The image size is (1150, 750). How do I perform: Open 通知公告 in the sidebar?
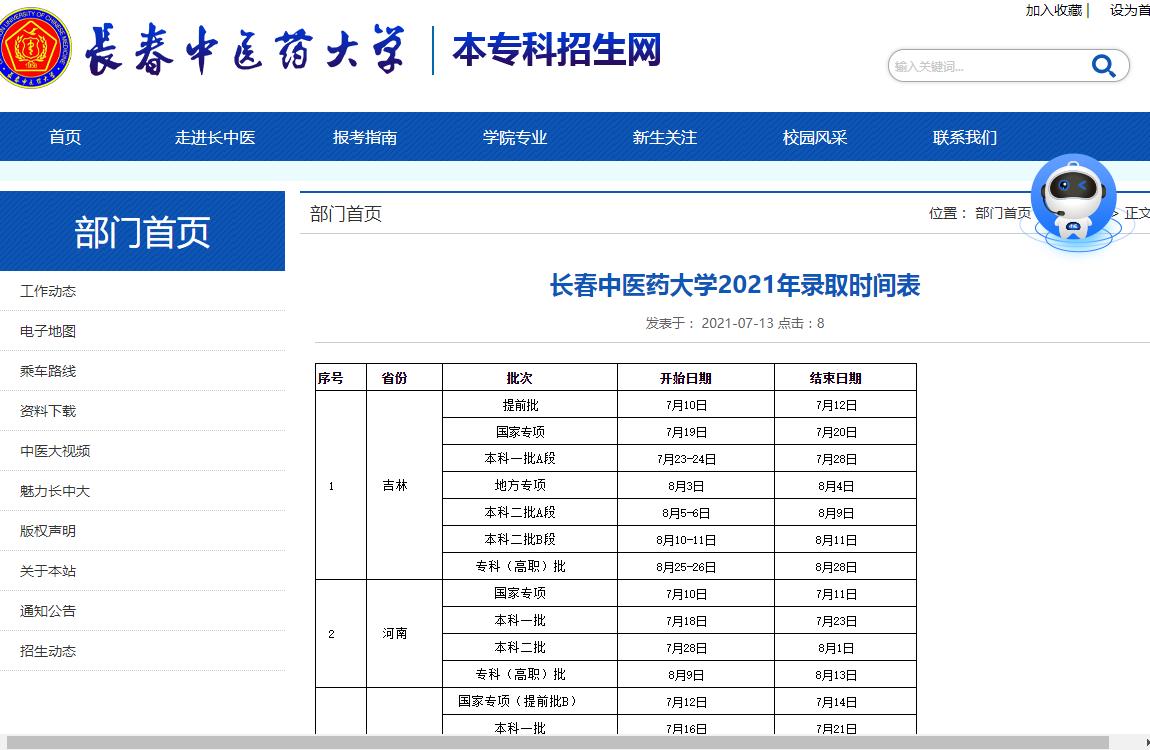point(48,611)
